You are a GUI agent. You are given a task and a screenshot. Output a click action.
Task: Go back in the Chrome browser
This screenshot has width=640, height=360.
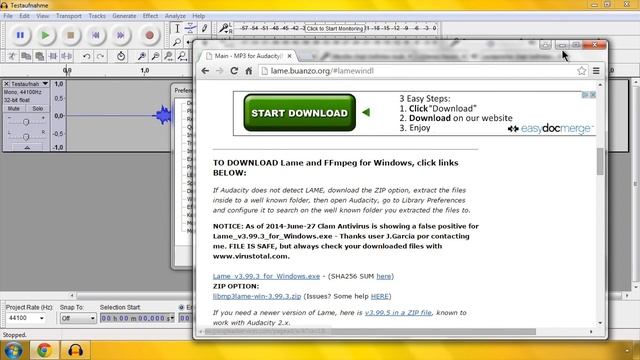205,71
